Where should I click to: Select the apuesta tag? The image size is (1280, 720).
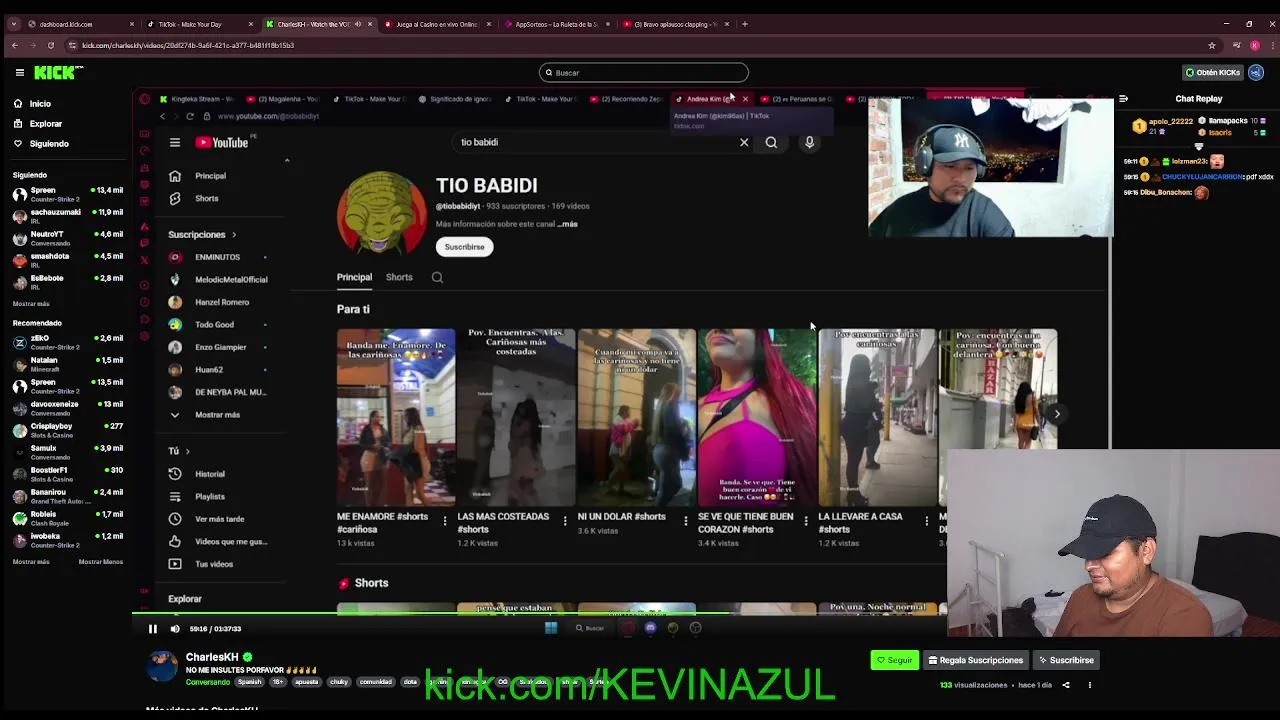click(x=306, y=682)
